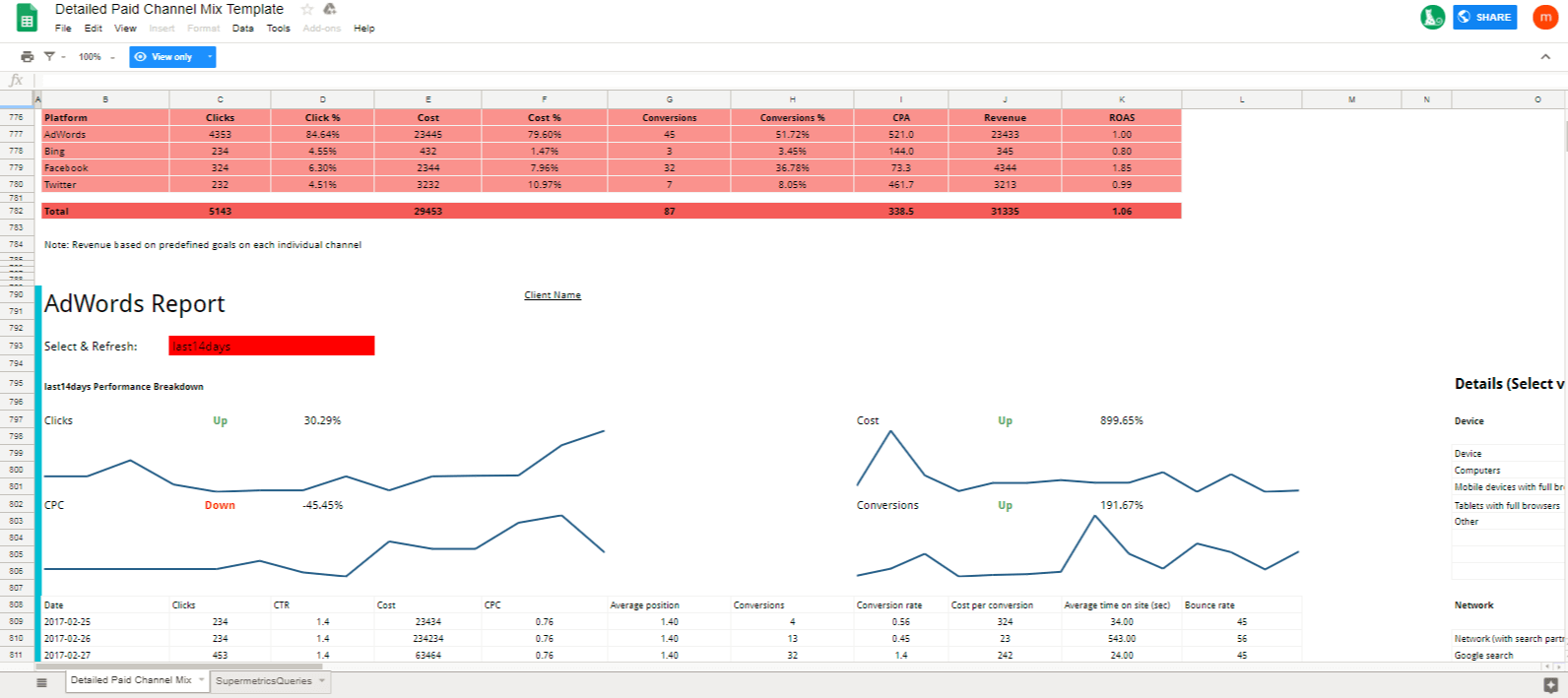The width and height of the screenshot is (1568, 698).
Task: Open the filter views funnel icon
Action: pos(49,57)
